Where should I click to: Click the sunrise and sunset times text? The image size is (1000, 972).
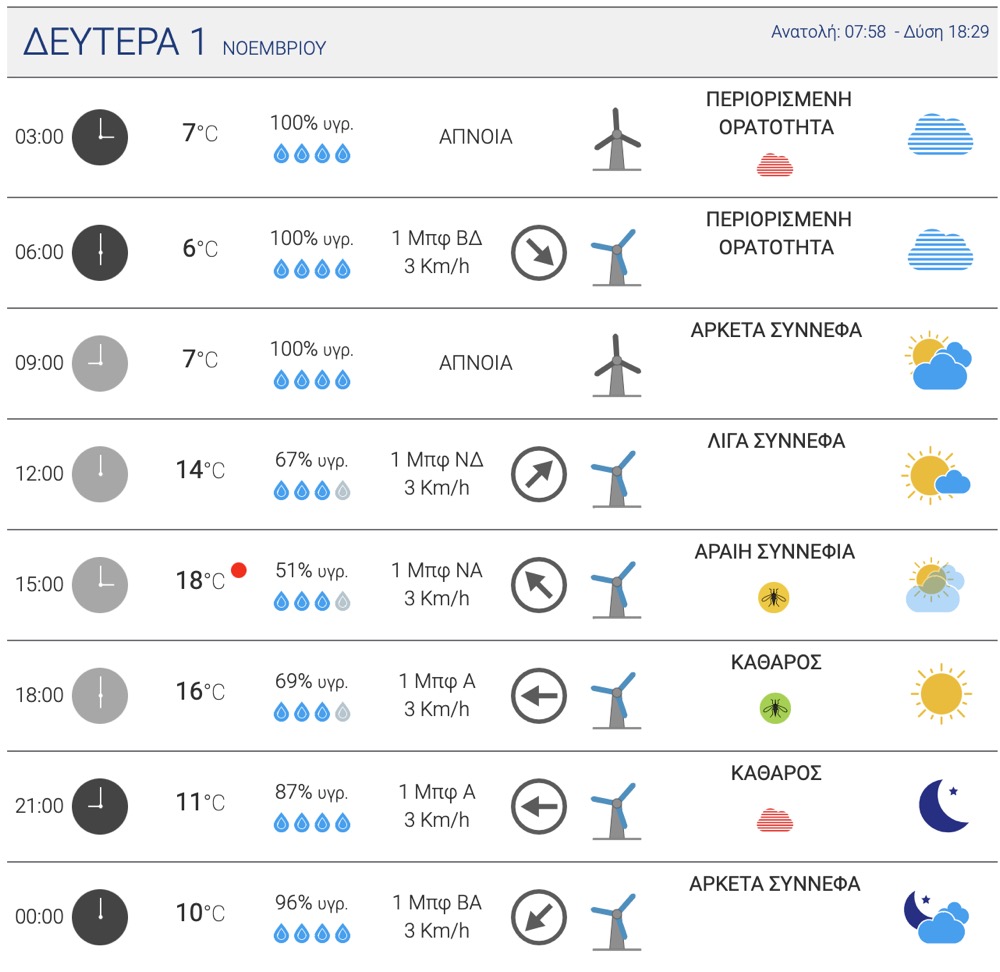[880, 31]
